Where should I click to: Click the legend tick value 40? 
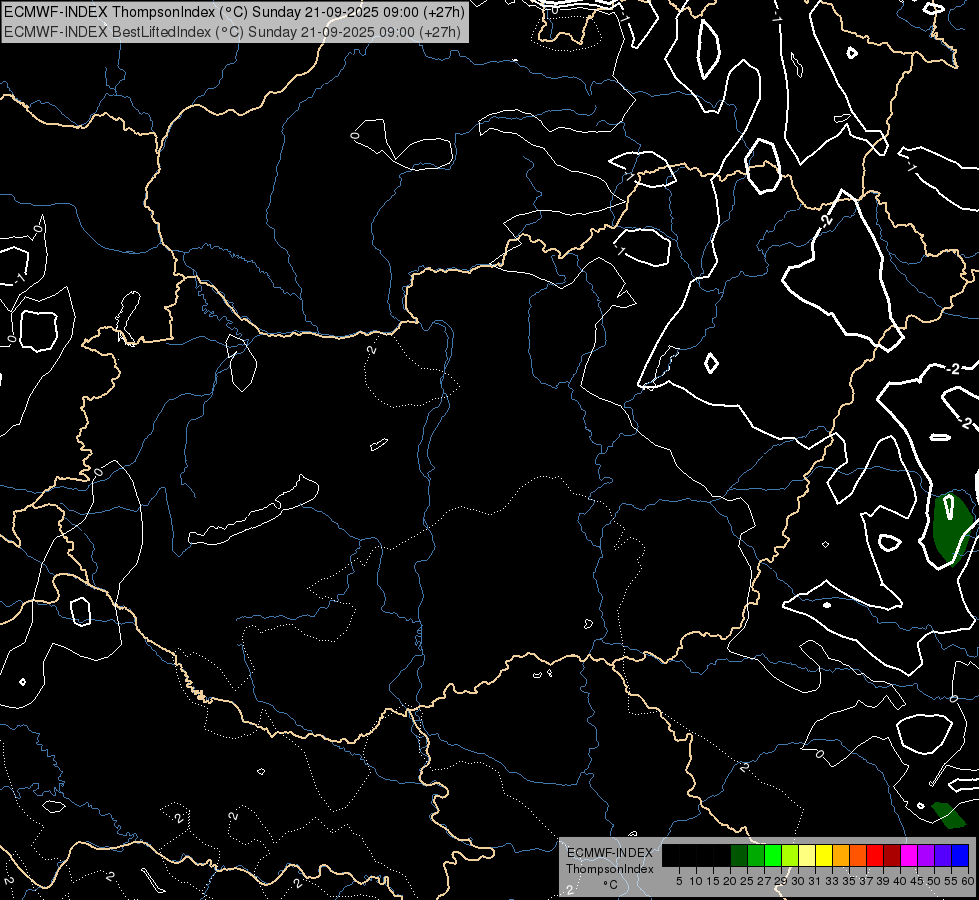click(x=900, y=881)
